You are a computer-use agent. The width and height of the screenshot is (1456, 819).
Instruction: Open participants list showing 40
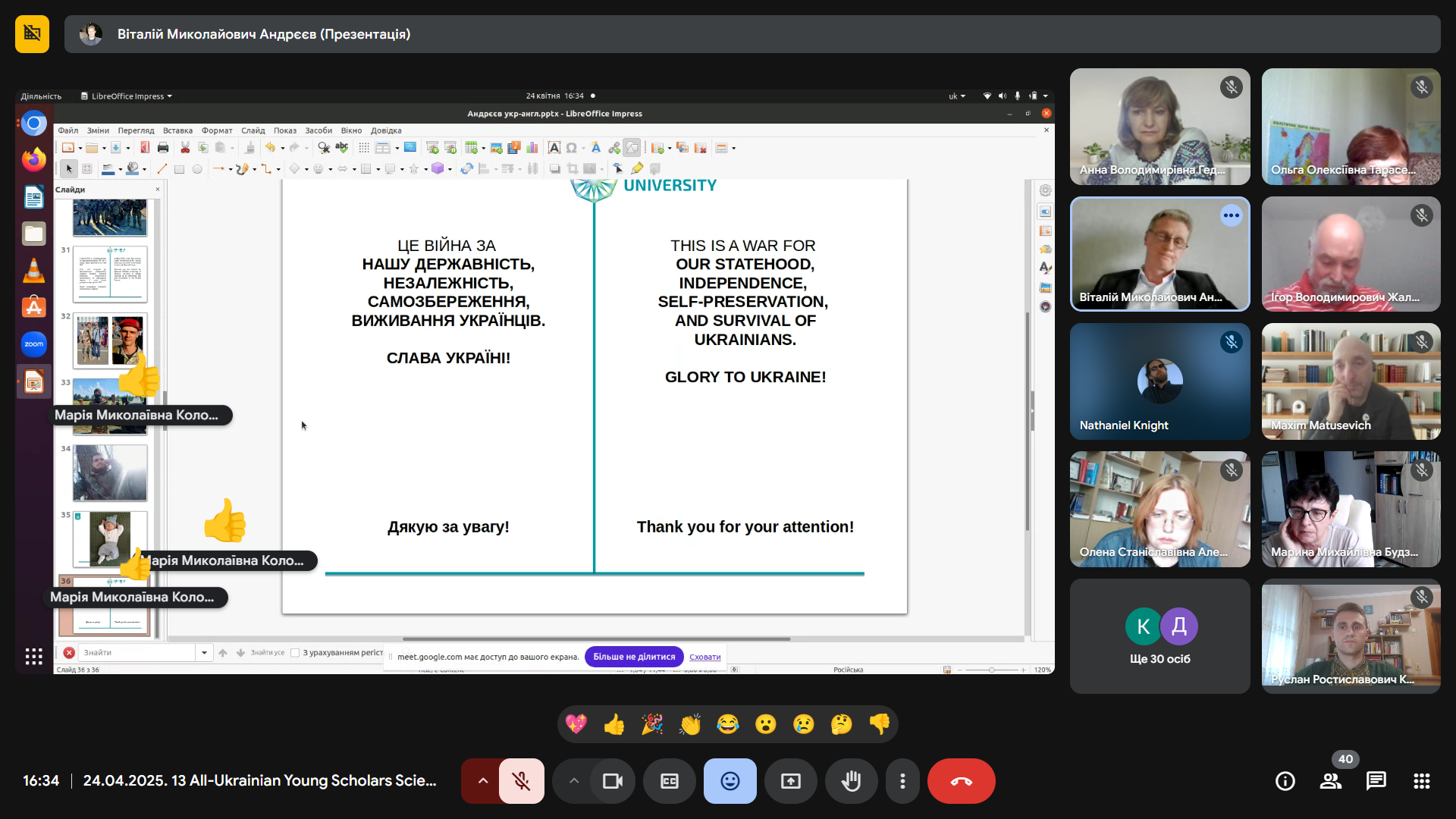click(1330, 781)
